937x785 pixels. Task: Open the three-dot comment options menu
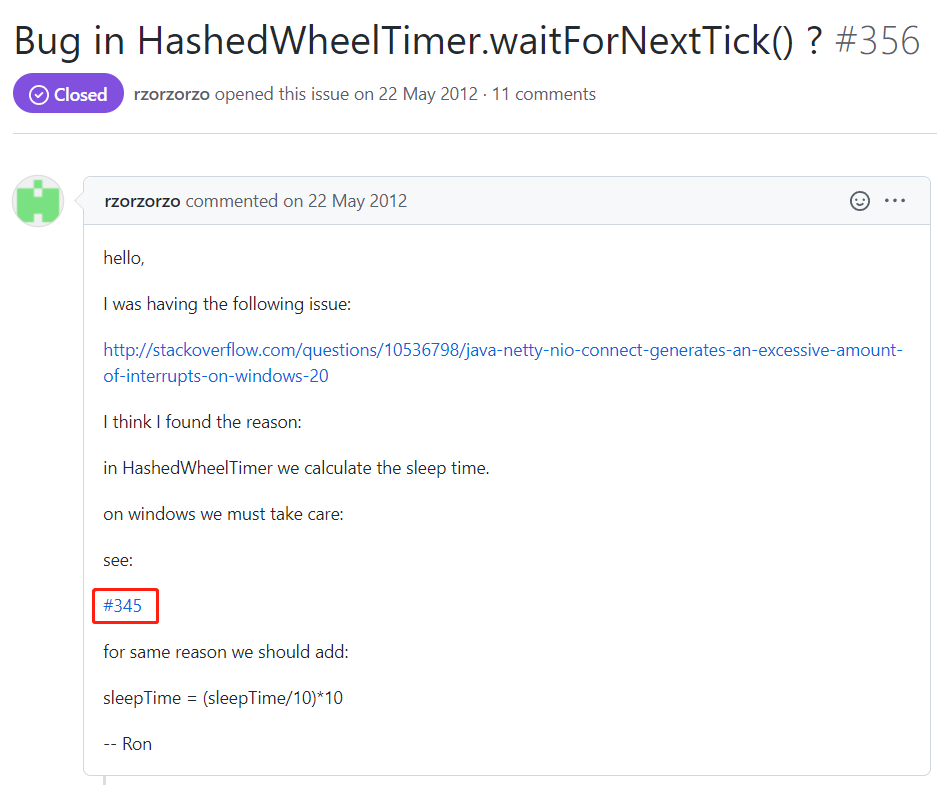coord(895,201)
